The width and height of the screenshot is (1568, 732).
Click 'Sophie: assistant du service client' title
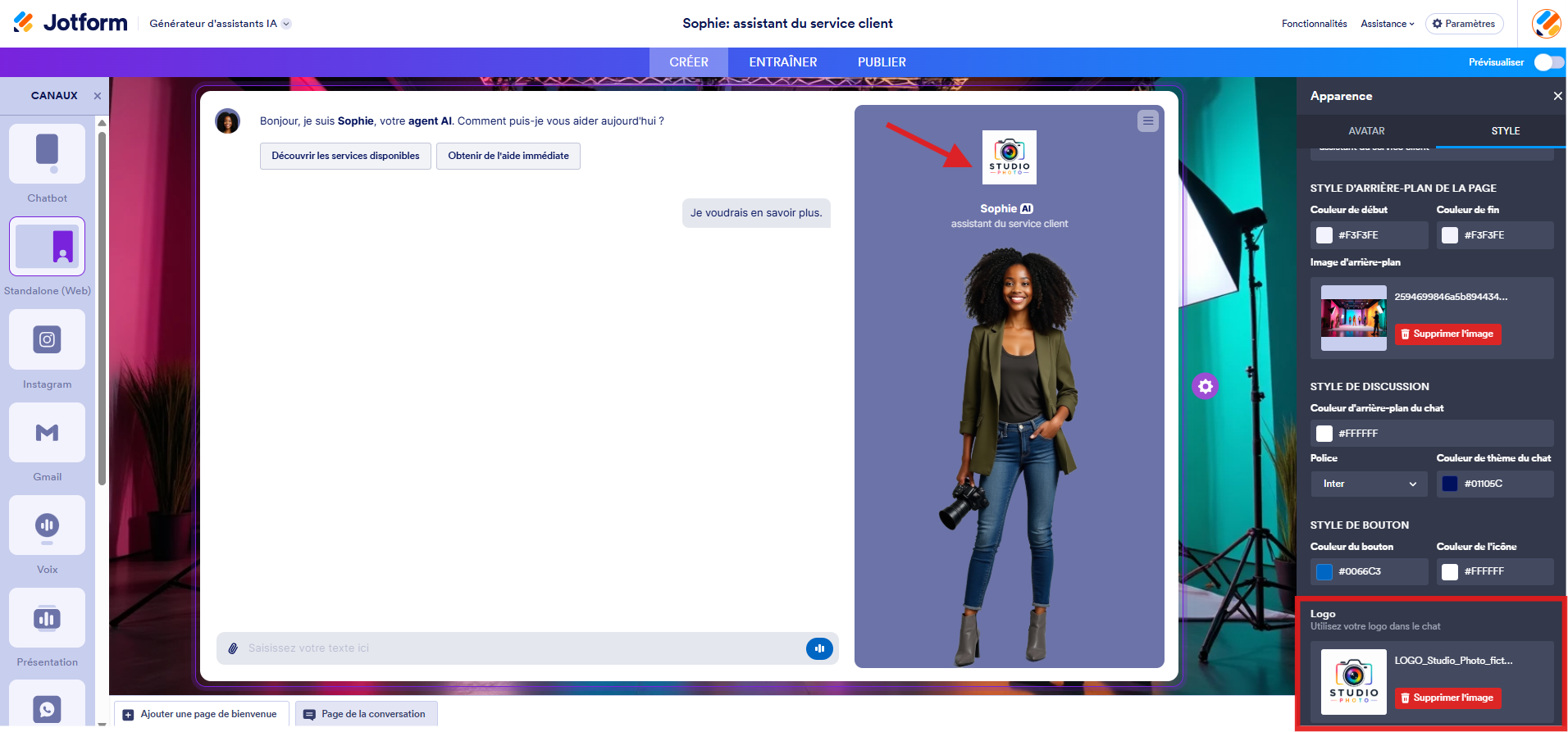click(787, 24)
